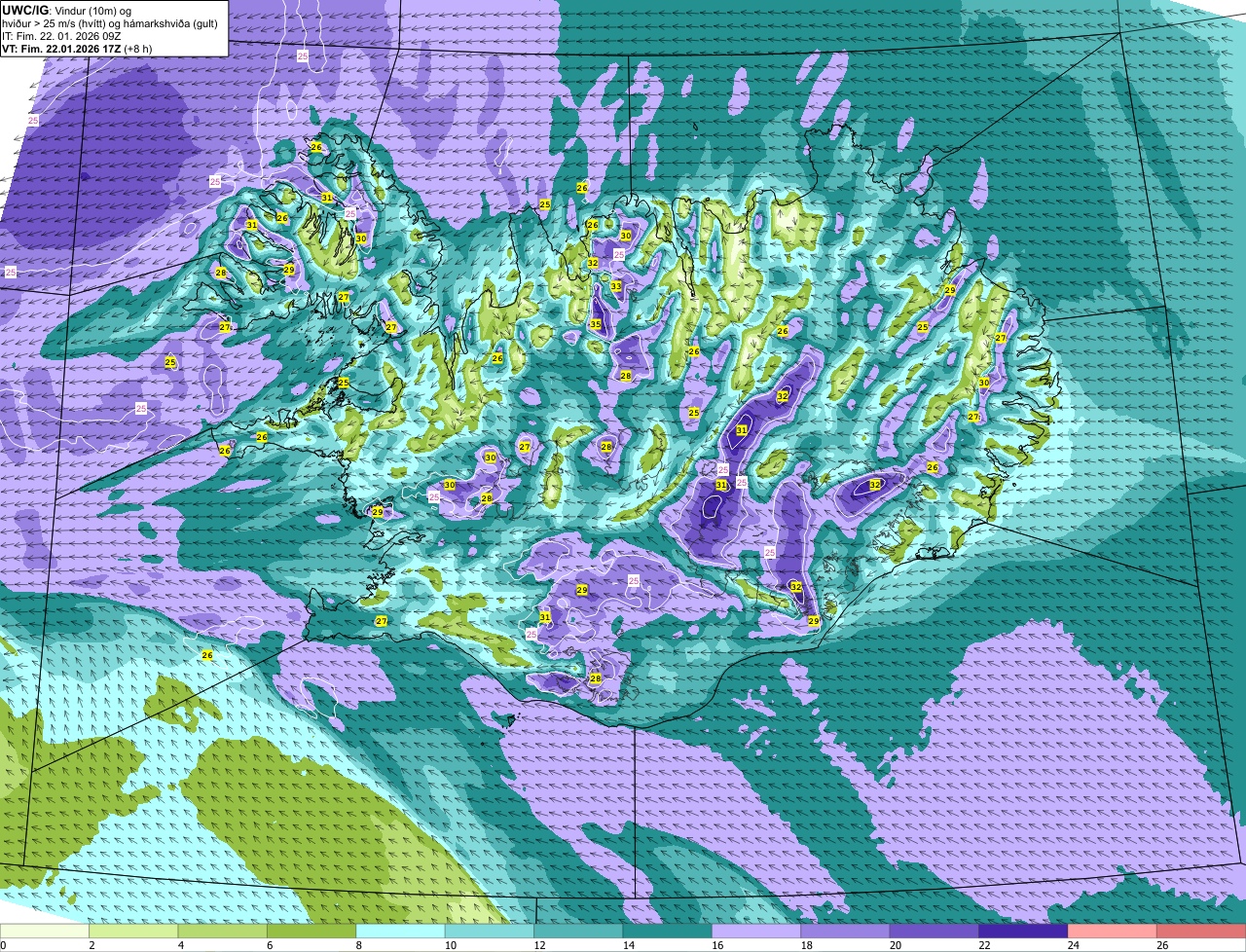Pick the 18–20 m/s medium purple swatch
This screenshot has height=952, width=1246.
pyautogui.click(x=846, y=931)
